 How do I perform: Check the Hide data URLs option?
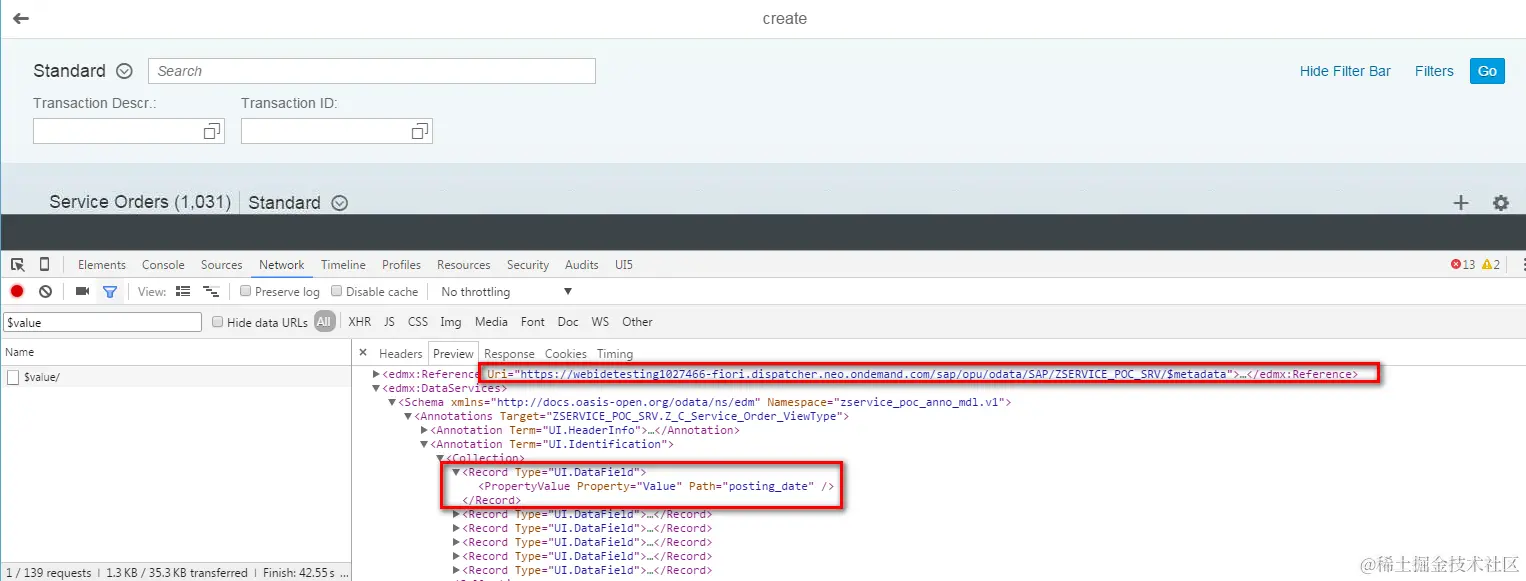[218, 322]
